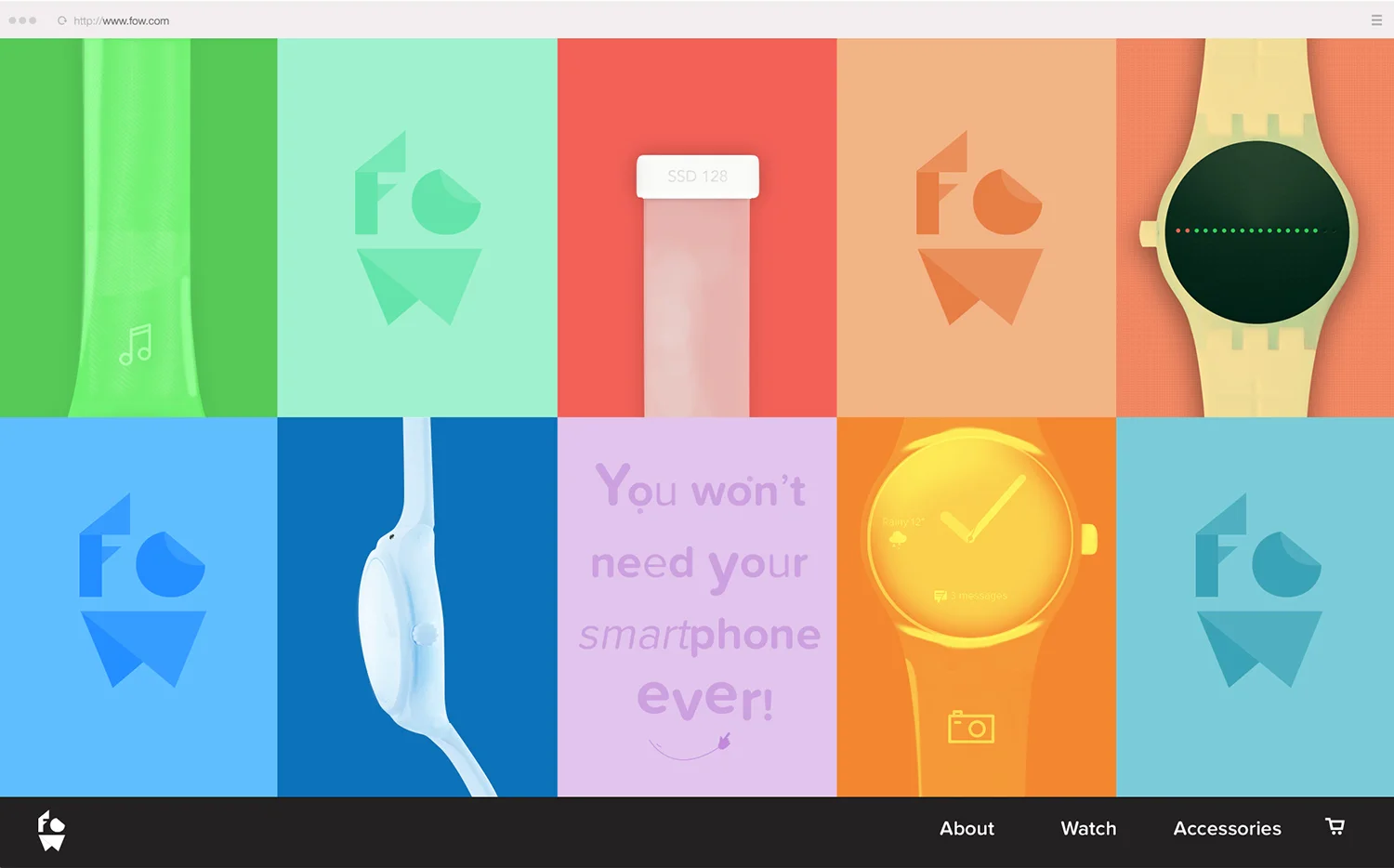
Task: Go to the Watch section
Action: (1088, 828)
